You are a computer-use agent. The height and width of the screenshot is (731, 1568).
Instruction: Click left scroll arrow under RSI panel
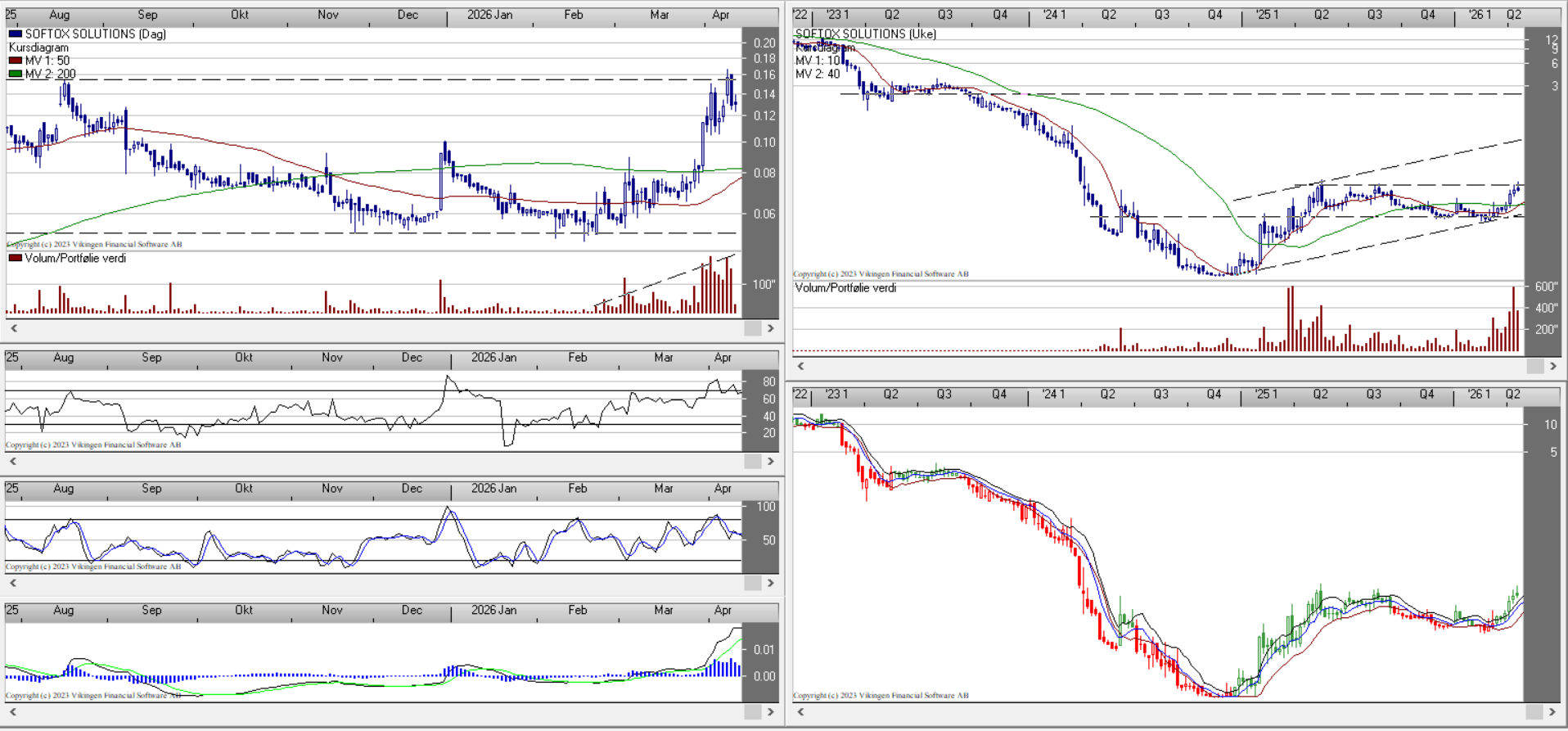click(13, 462)
